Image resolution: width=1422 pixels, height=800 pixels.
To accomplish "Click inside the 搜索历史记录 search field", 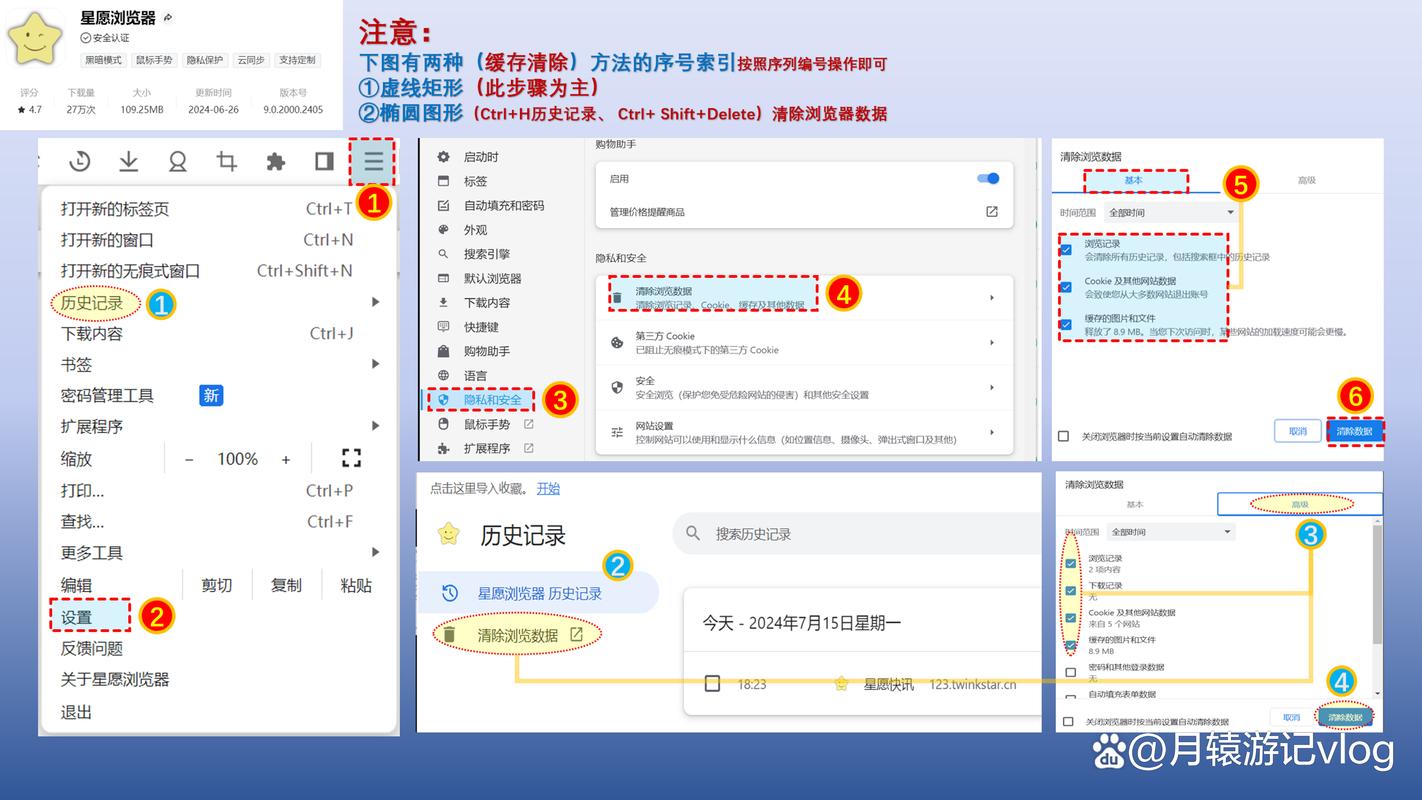I will (x=857, y=534).
